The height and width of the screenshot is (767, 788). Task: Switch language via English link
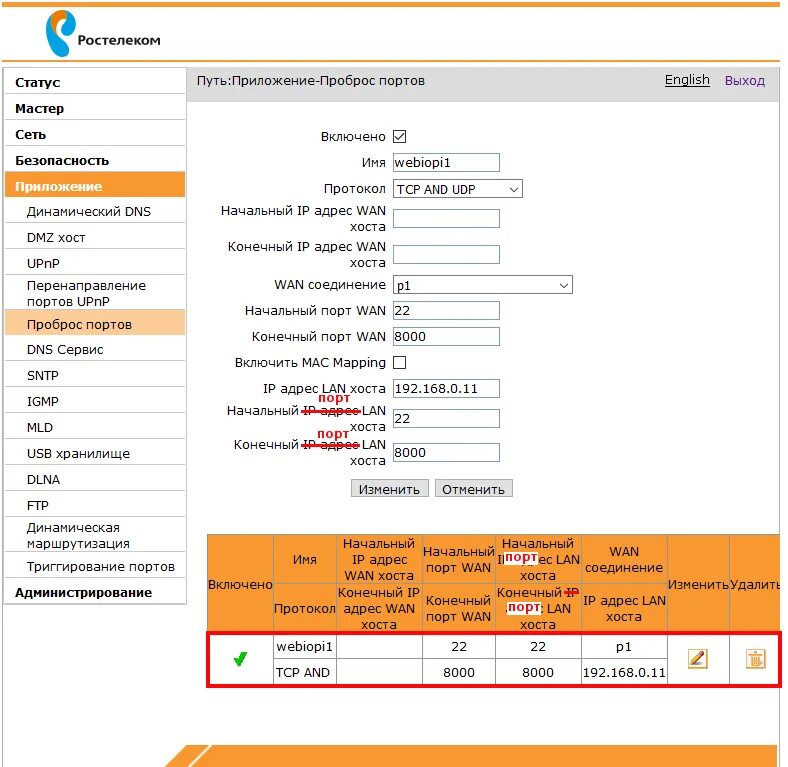pyautogui.click(x=687, y=80)
